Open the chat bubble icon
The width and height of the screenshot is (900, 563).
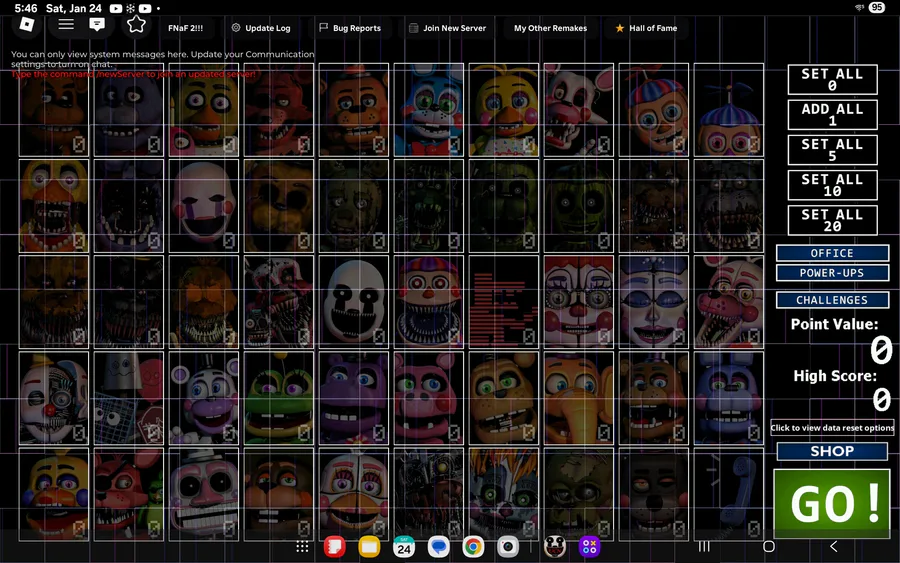click(97, 24)
